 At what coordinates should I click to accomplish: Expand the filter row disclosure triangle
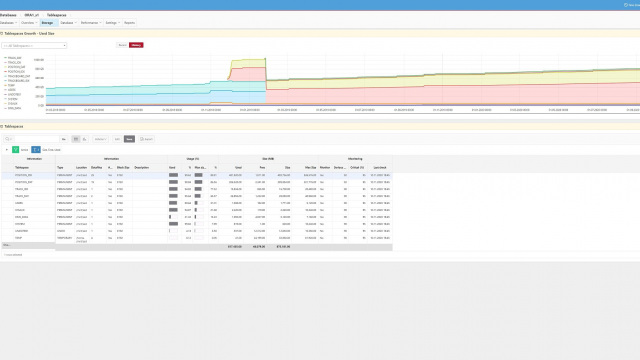(7, 150)
